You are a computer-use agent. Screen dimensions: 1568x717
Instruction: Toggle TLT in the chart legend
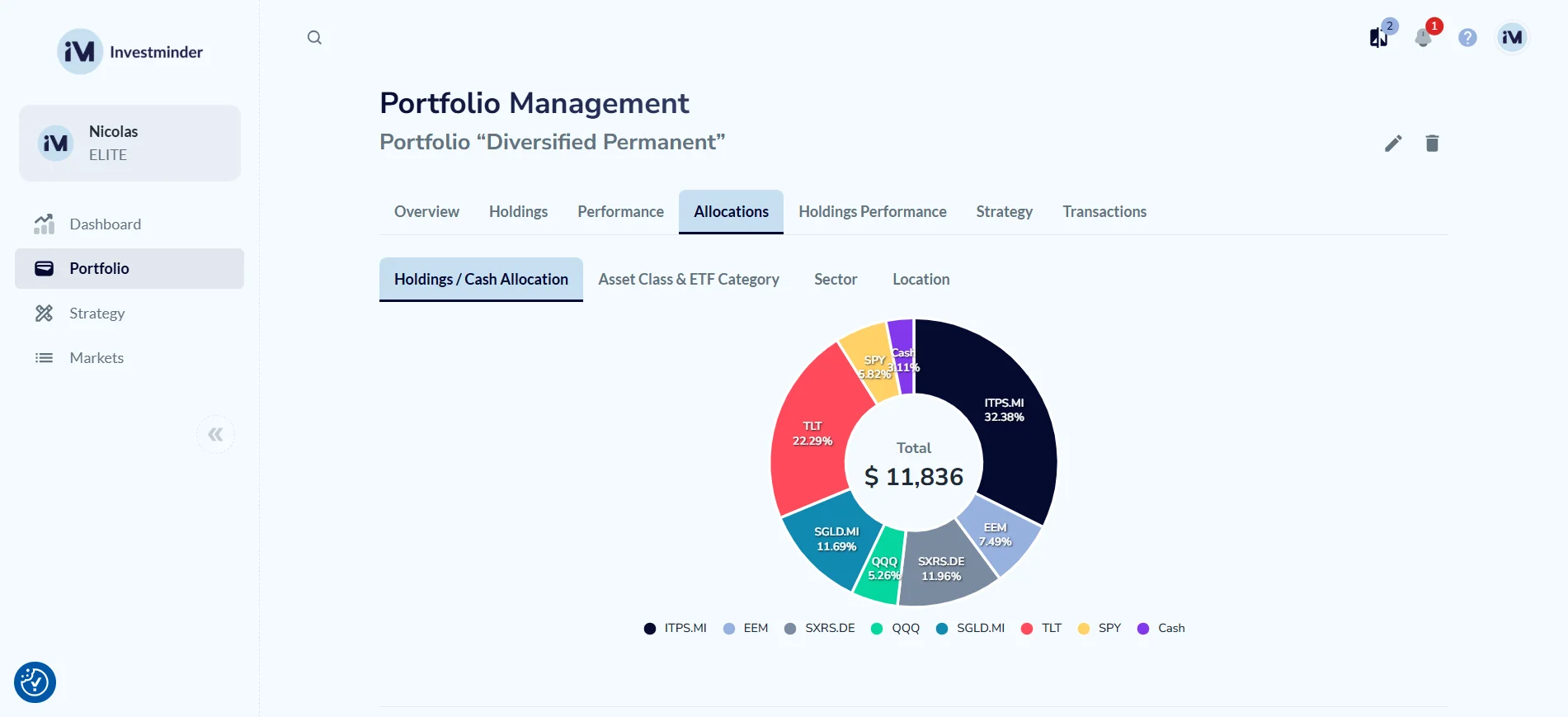[1042, 629]
